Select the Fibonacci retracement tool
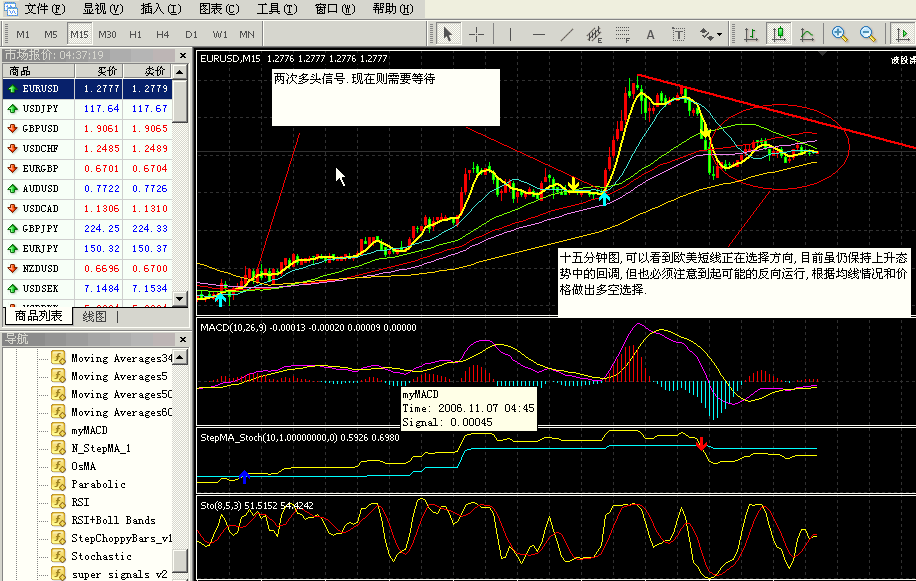The image size is (916, 581). coord(623,34)
